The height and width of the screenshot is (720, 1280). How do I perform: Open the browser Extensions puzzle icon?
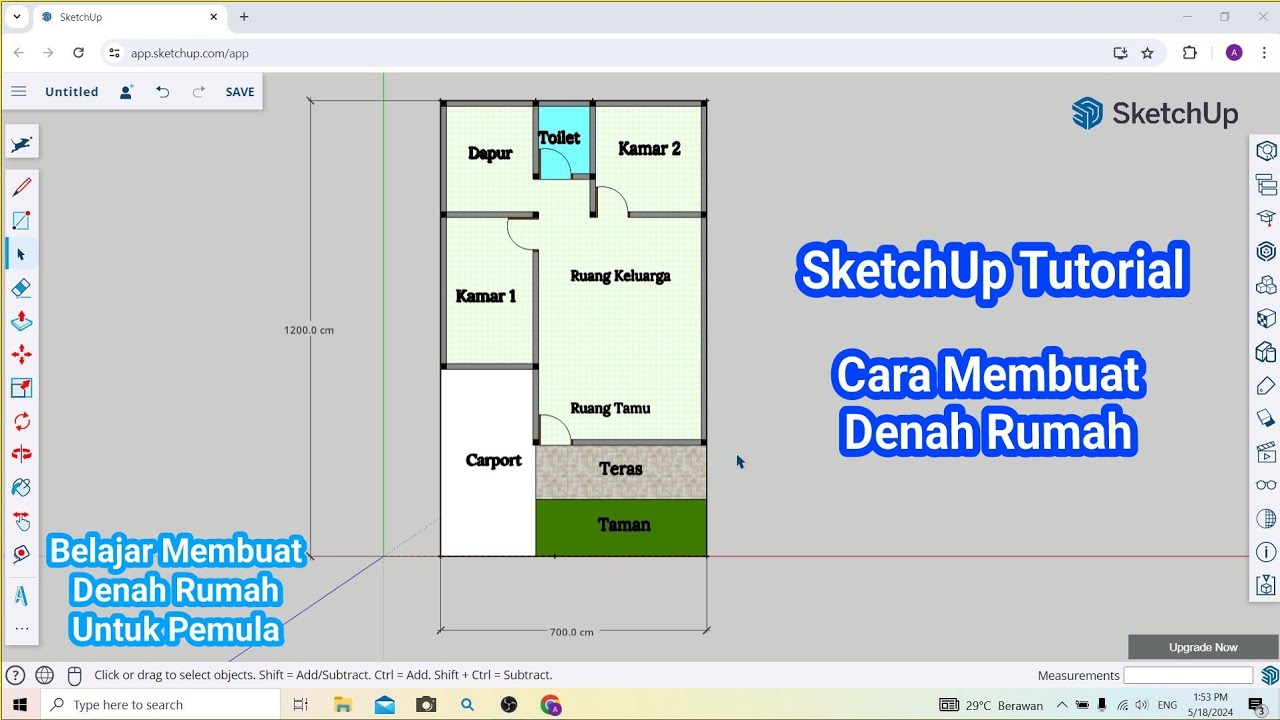(x=1189, y=53)
